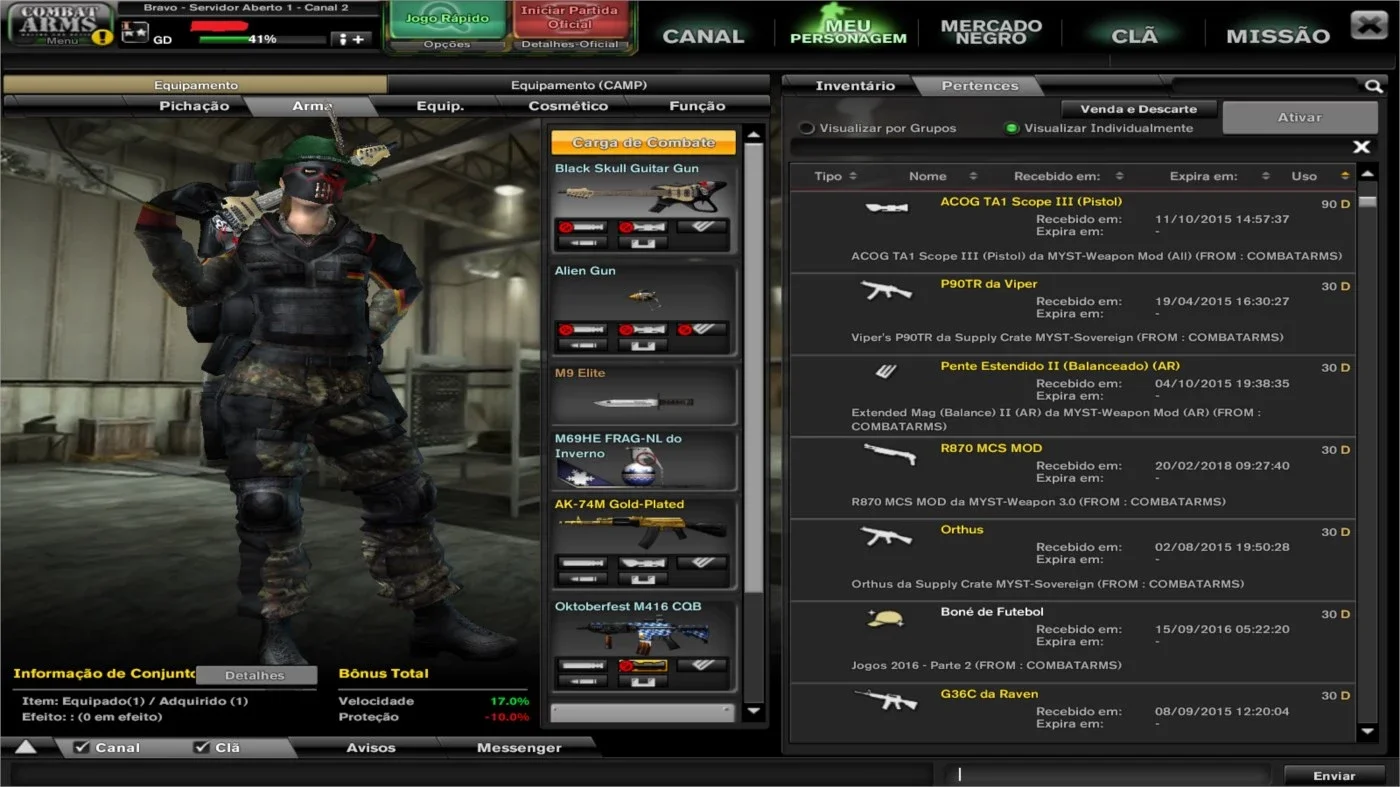The width and height of the screenshot is (1400, 787).
Task: Click Iniciar Partida Oficial button
Action: [x=570, y=19]
